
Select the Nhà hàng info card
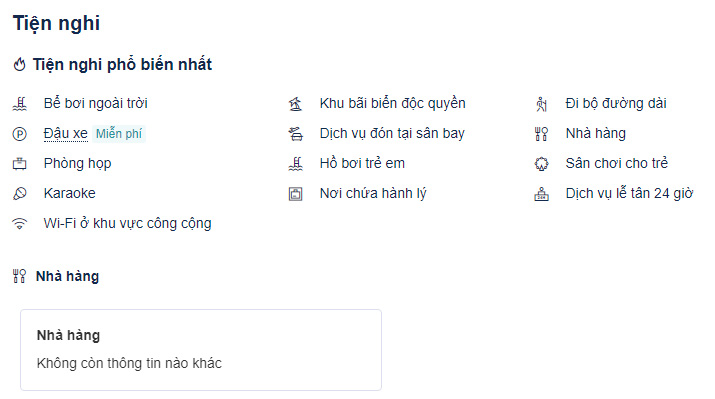tap(201, 350)
